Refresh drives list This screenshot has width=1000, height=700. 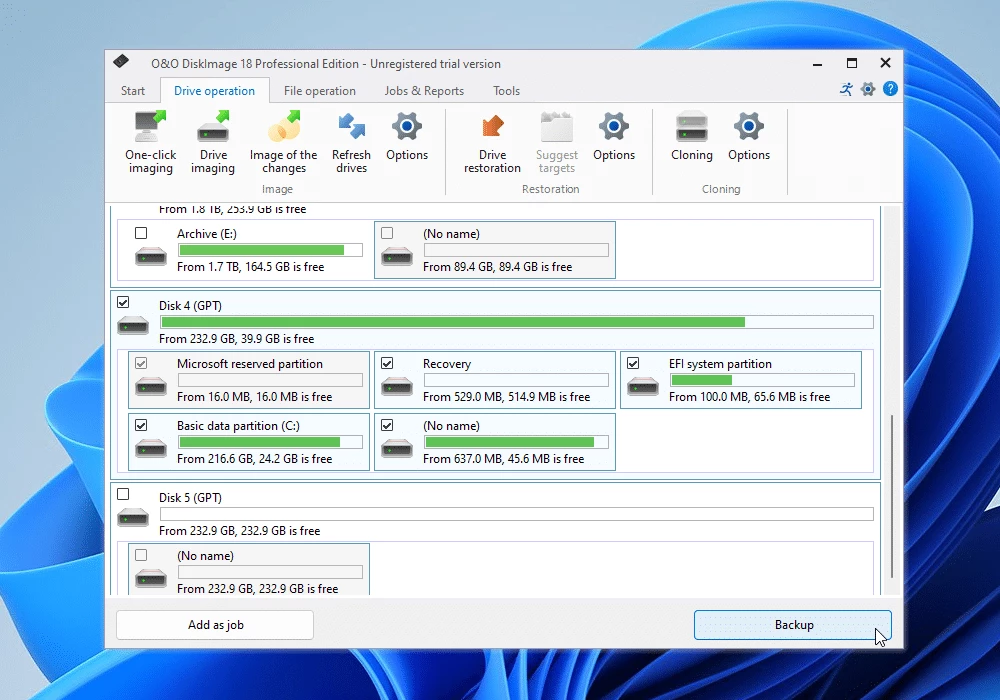click(x=351, y=143)
